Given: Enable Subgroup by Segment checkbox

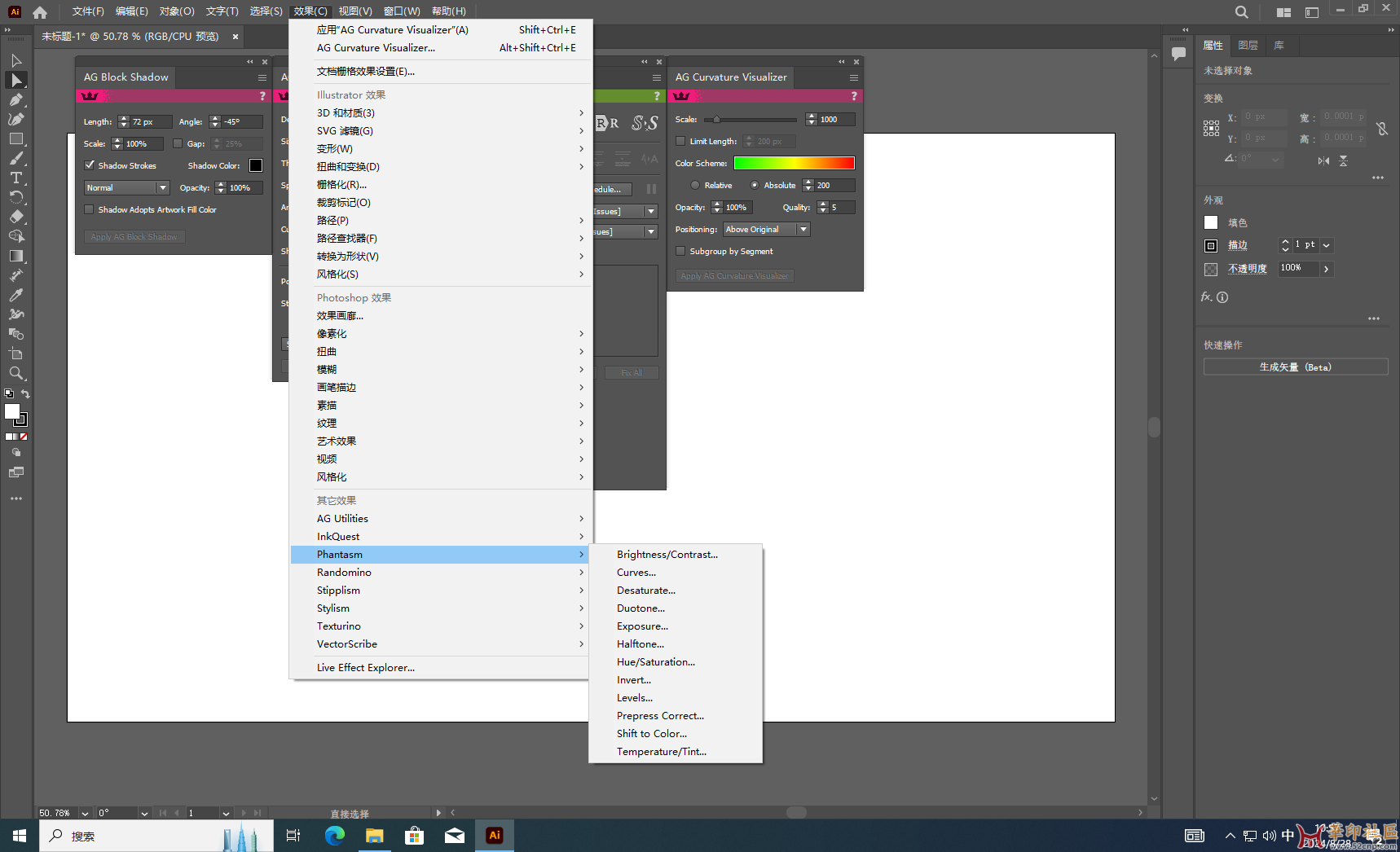Looking at the screenshot, I should (x=680, y=251).
